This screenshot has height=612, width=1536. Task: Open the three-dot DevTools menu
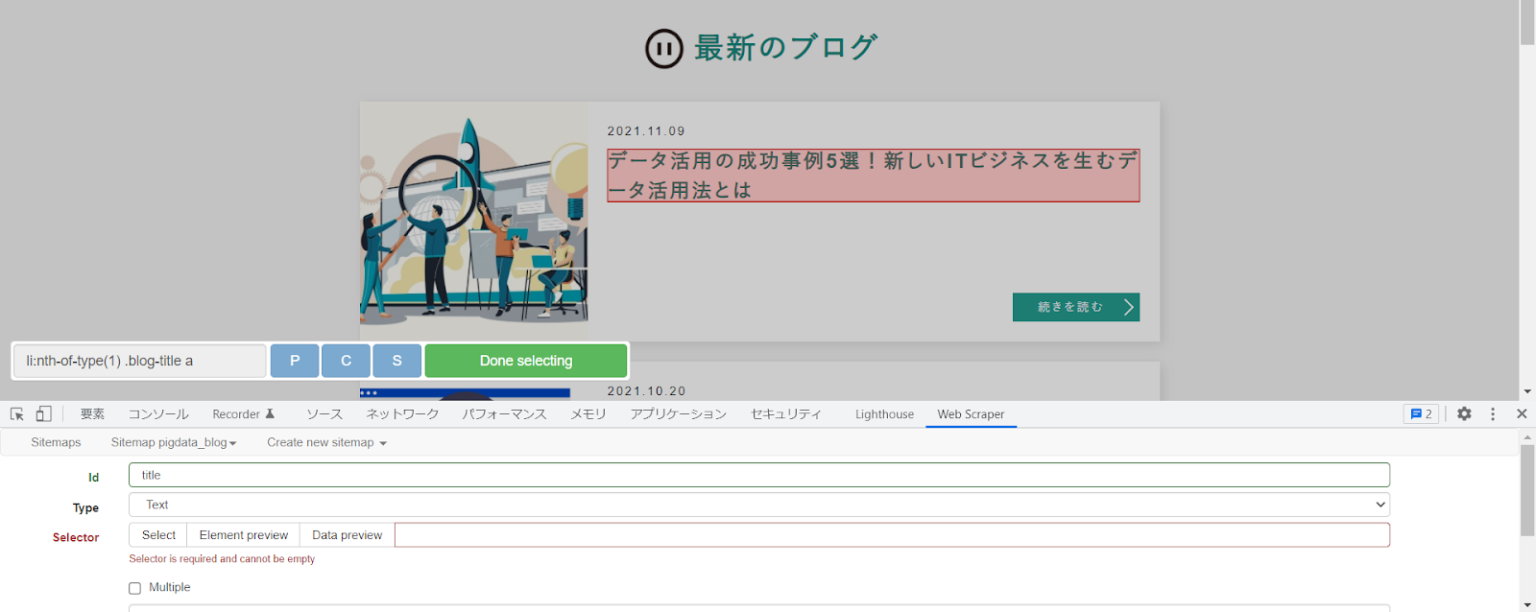(1493, 413)
